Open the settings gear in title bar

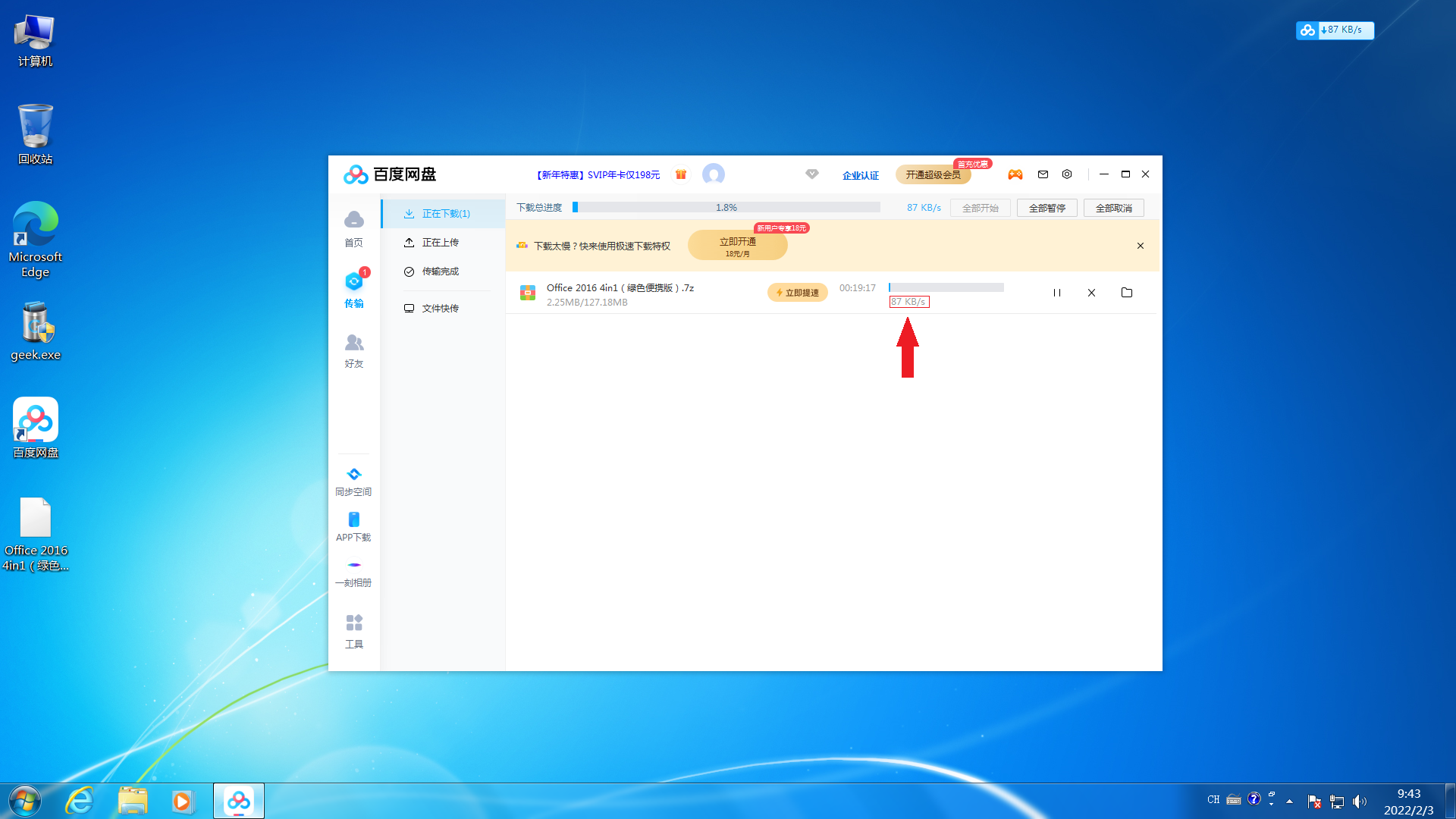click(1067, 174)
